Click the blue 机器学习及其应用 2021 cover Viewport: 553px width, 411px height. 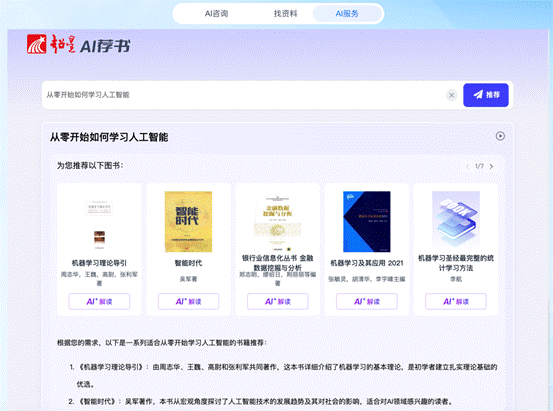pos(367,222)
